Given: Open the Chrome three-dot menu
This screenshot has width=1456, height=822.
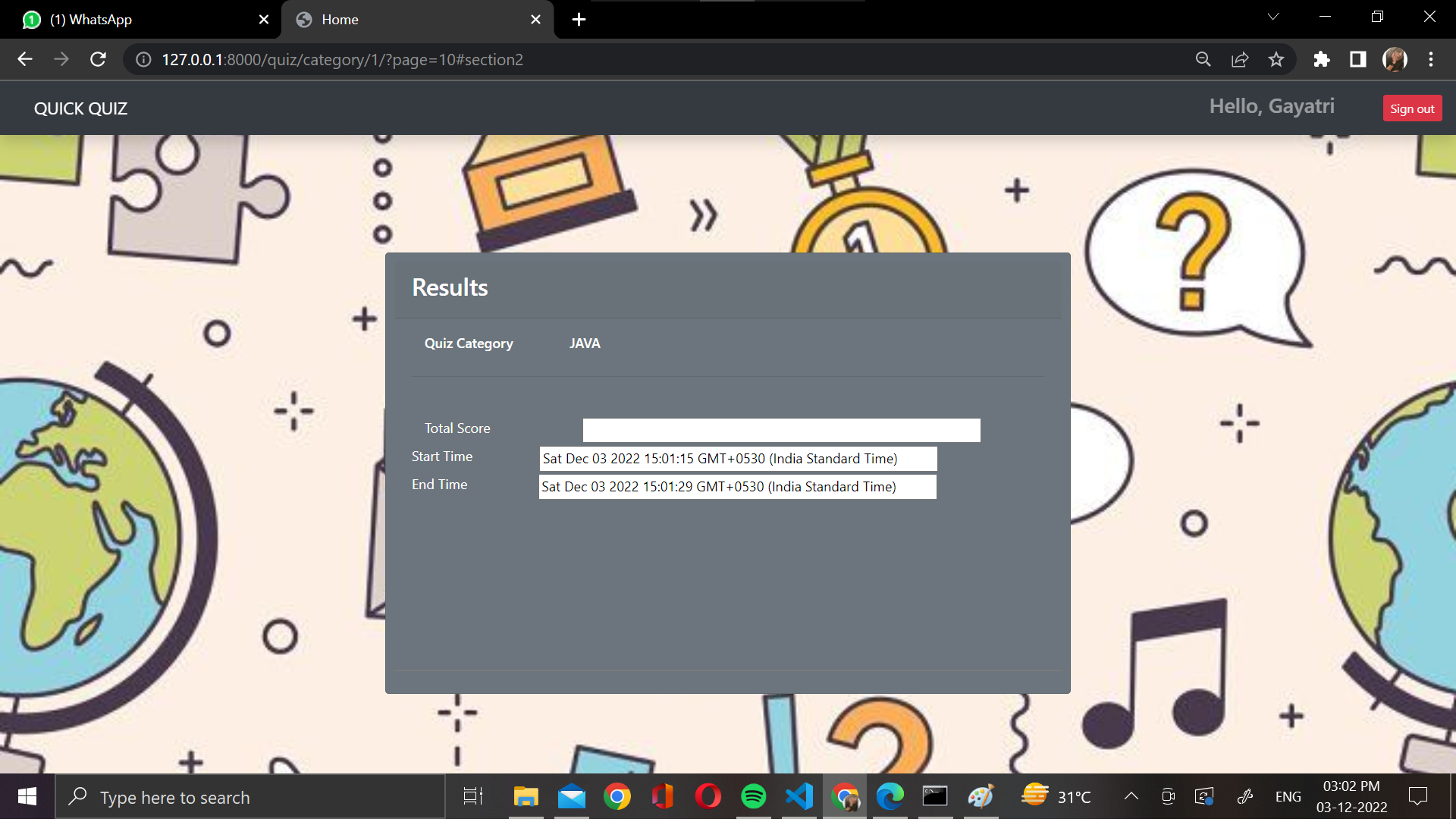Looking at the screenshot, I should pos(1431,59).
